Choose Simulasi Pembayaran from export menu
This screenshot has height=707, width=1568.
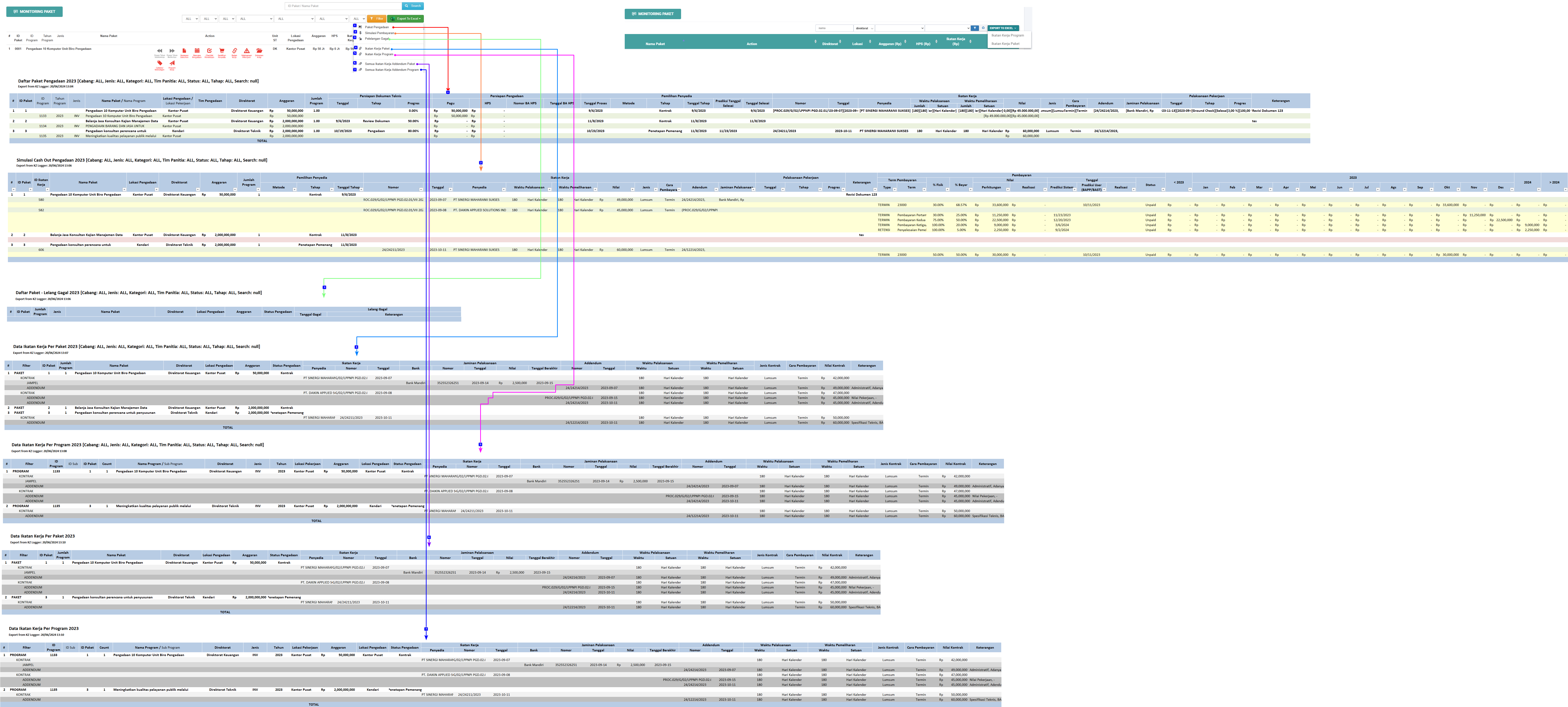click(x=379, y=33)
